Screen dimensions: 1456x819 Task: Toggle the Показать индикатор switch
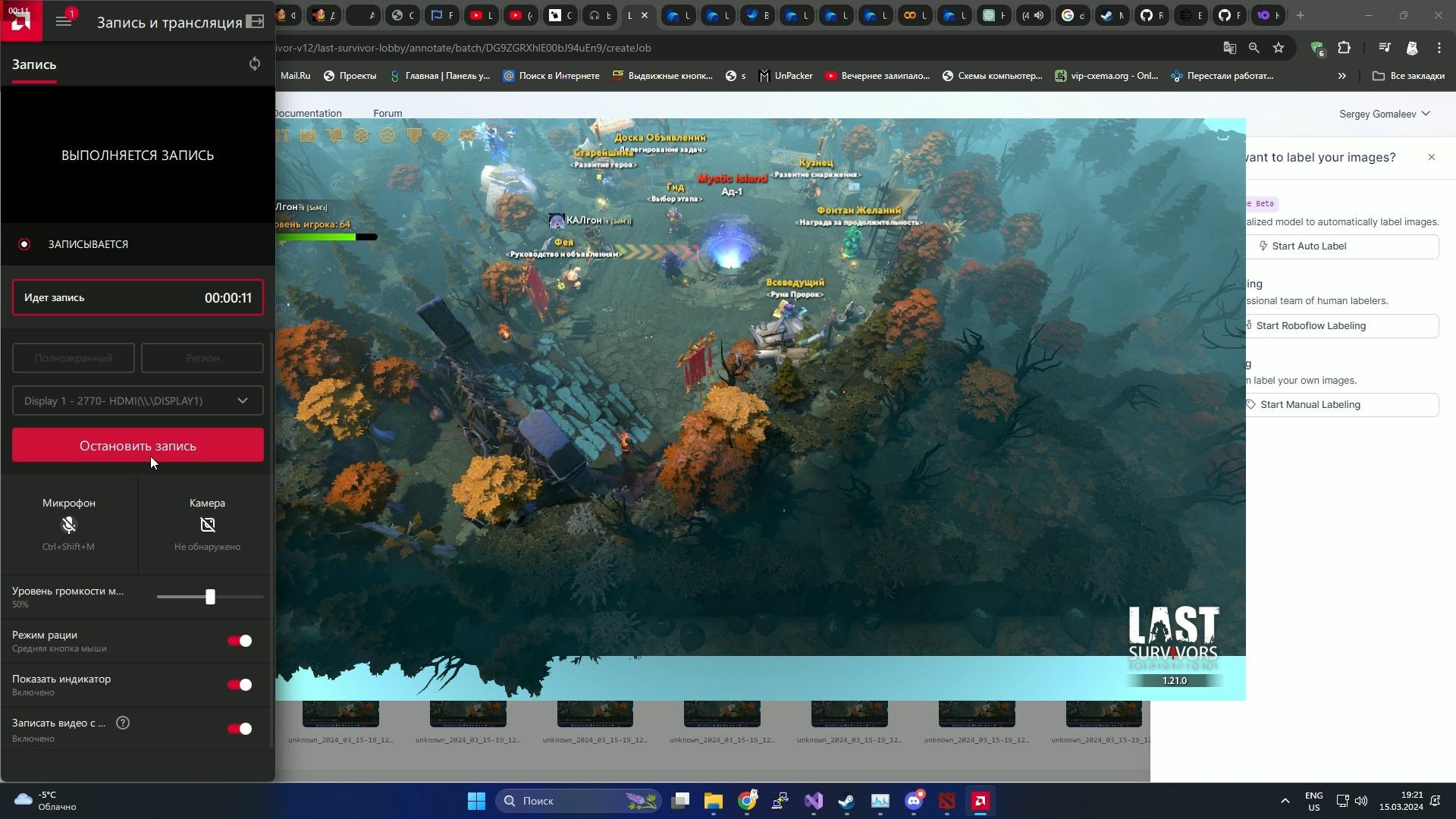point(240,685)
